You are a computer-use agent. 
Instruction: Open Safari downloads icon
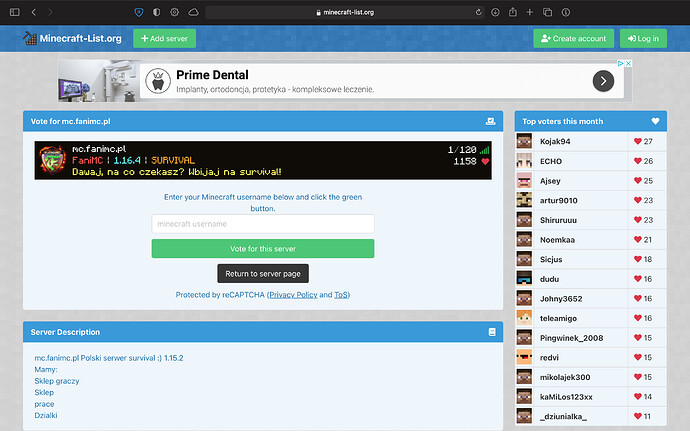495,12
